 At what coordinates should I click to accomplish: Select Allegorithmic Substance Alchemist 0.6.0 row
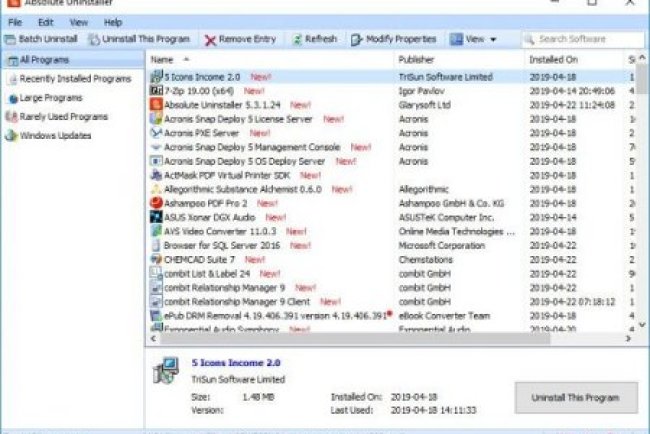(x=386, y=189)
